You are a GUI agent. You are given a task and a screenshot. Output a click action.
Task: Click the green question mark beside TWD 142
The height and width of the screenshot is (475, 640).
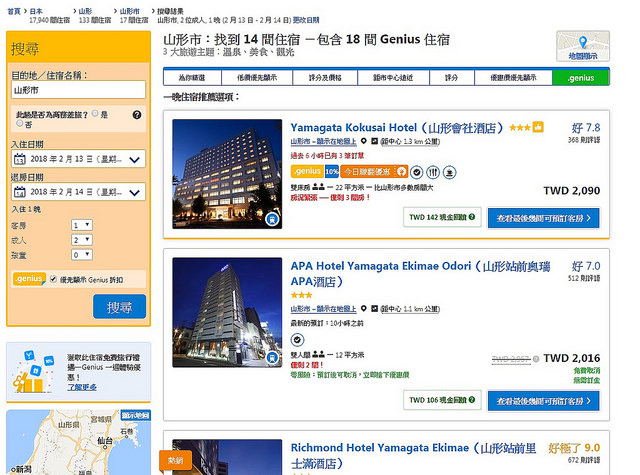tap(472, 217)
